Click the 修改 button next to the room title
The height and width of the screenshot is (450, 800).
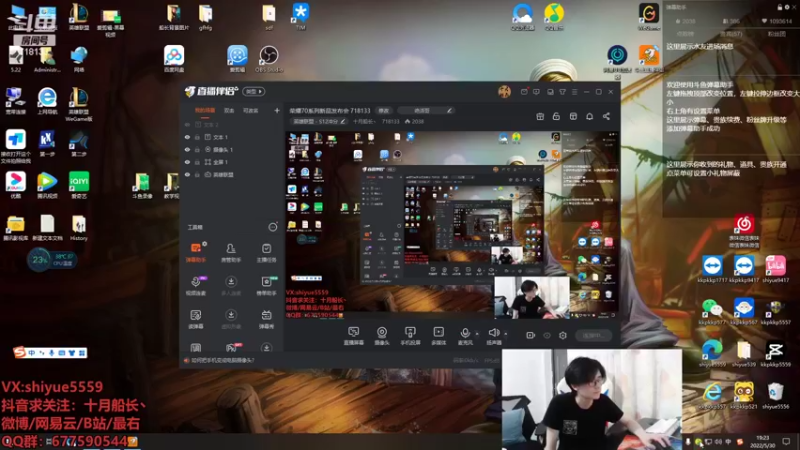[384, 110]
